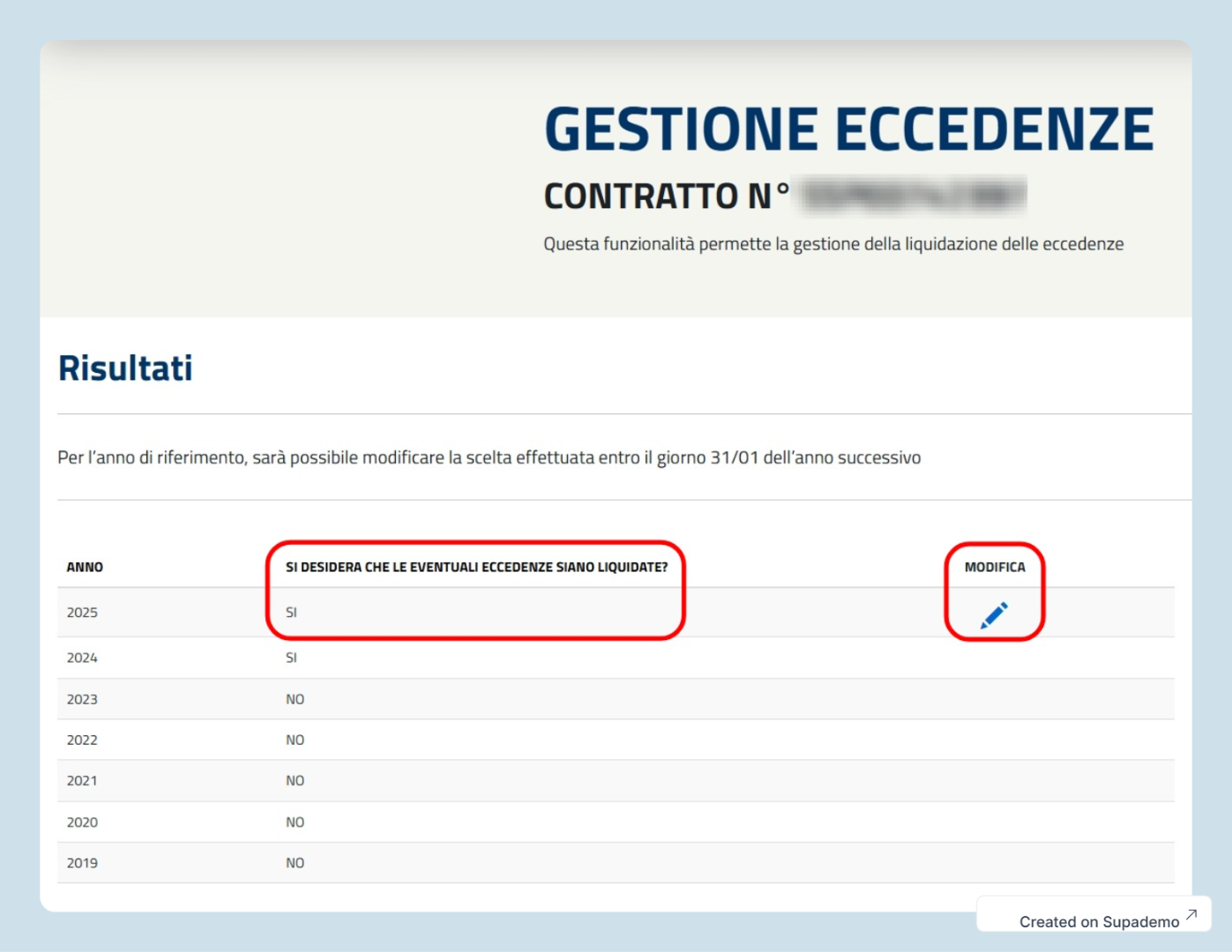Click the blue pencil edit icon for 2025
Viewport: 1232px width, 952px height.
[994, 615]
